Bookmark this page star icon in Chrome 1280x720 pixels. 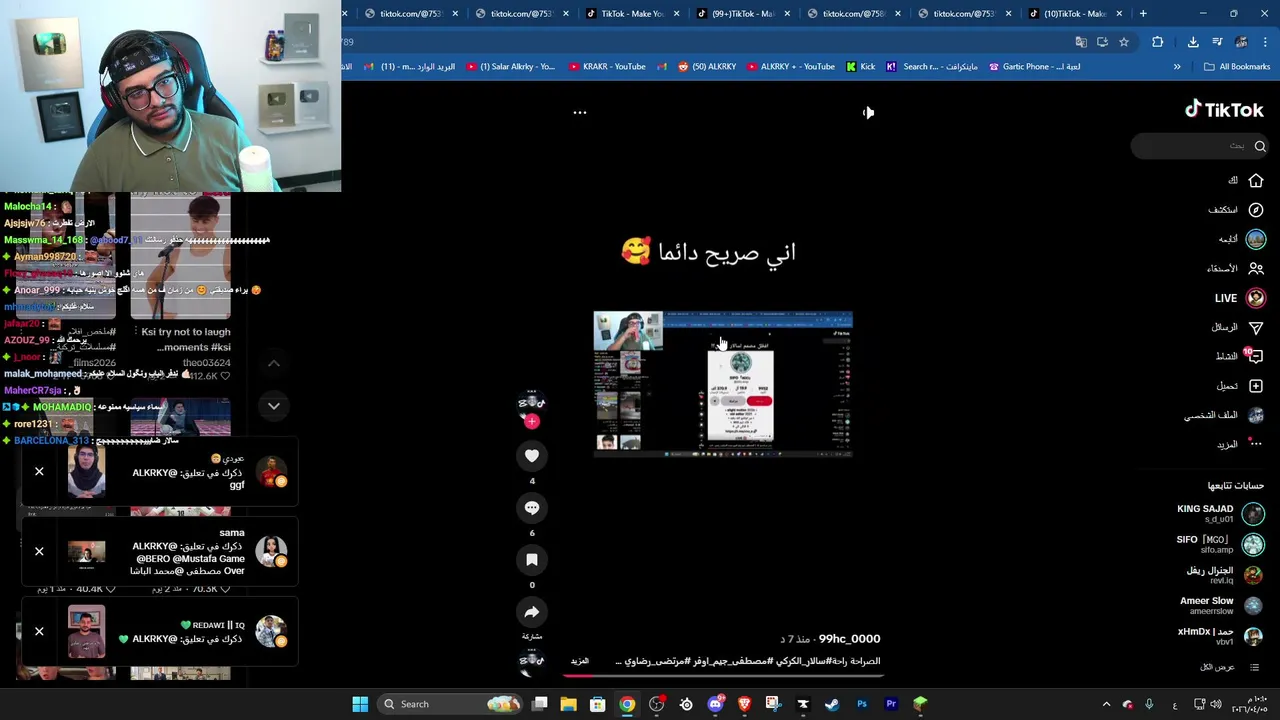coord(1124,42)
